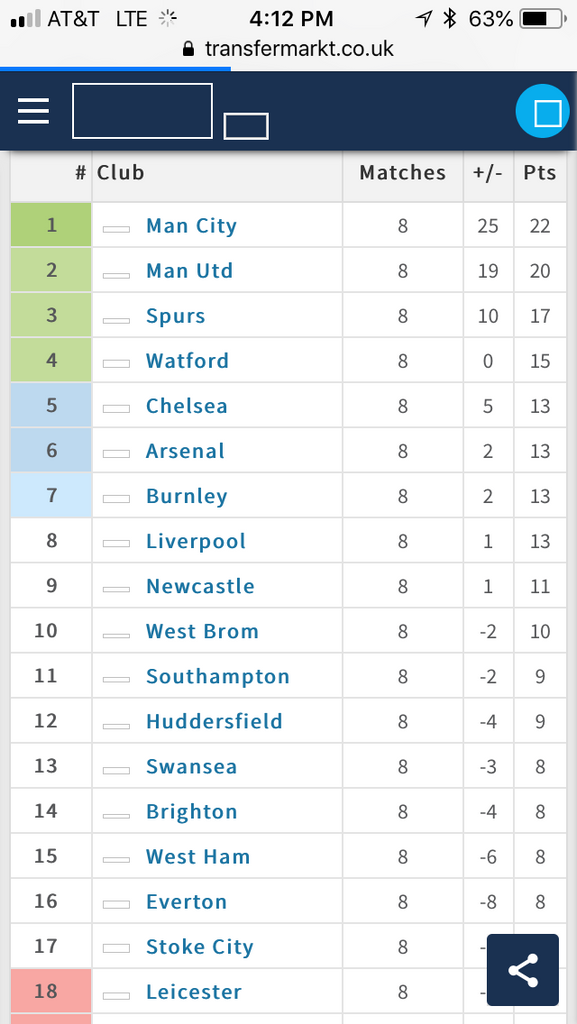Tap the Transfermarkt logo placeholder in the header
Viewport: 577px width, 1024px height.
coord(142,111)
